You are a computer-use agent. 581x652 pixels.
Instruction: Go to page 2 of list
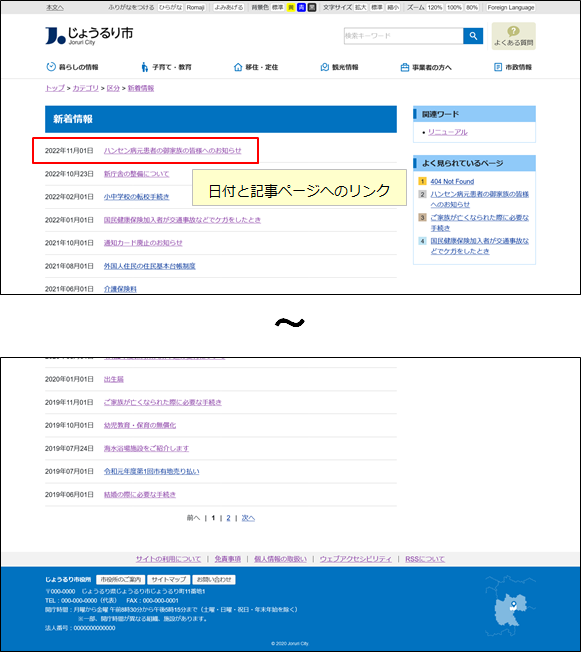(x=228, y=518)
